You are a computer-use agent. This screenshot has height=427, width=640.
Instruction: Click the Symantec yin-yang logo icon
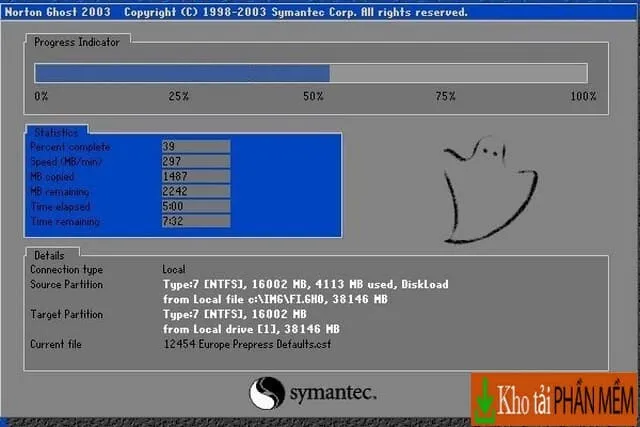(x=267, y=393)
